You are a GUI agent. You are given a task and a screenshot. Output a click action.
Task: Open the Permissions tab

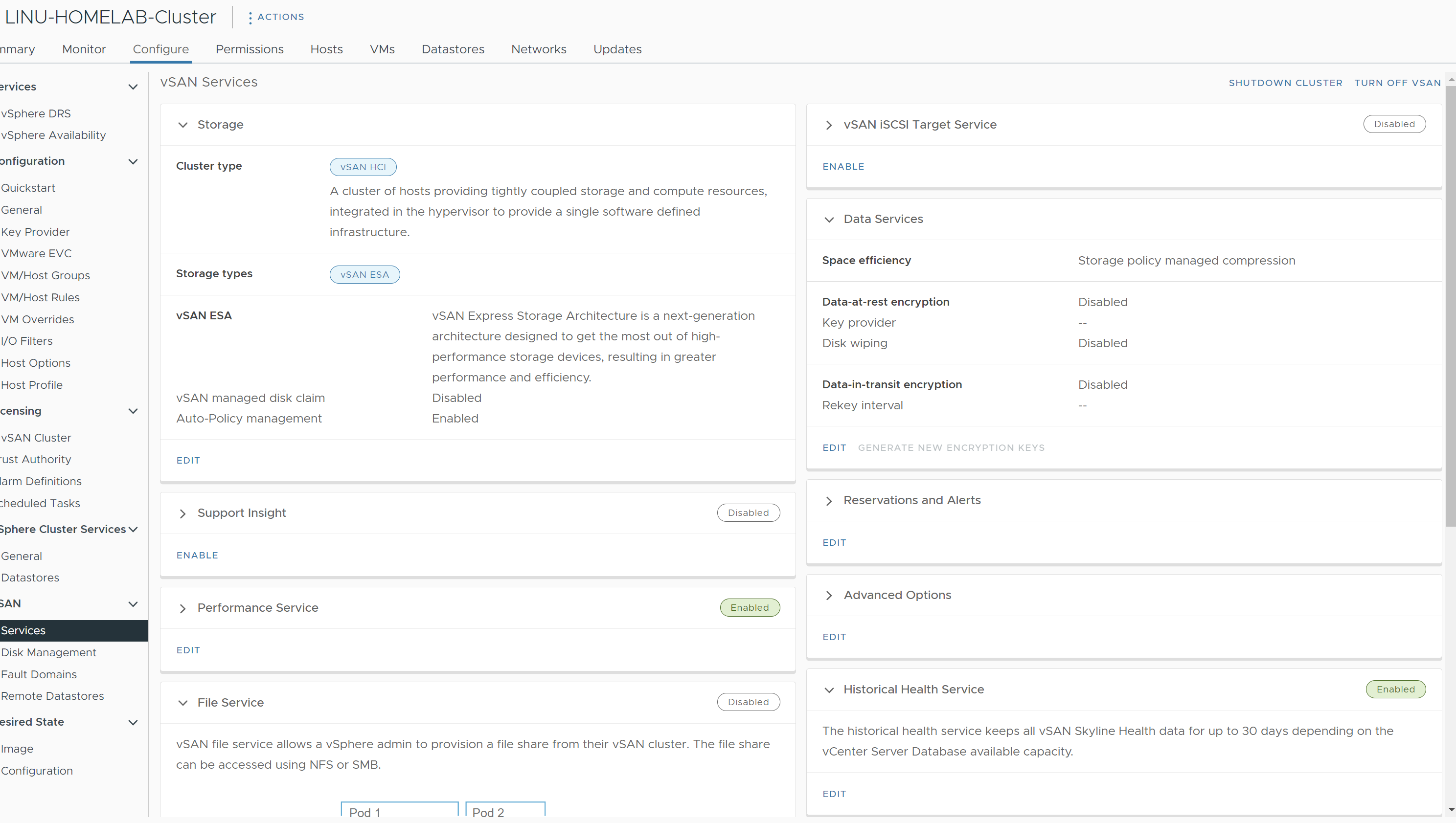coord(250,49)
